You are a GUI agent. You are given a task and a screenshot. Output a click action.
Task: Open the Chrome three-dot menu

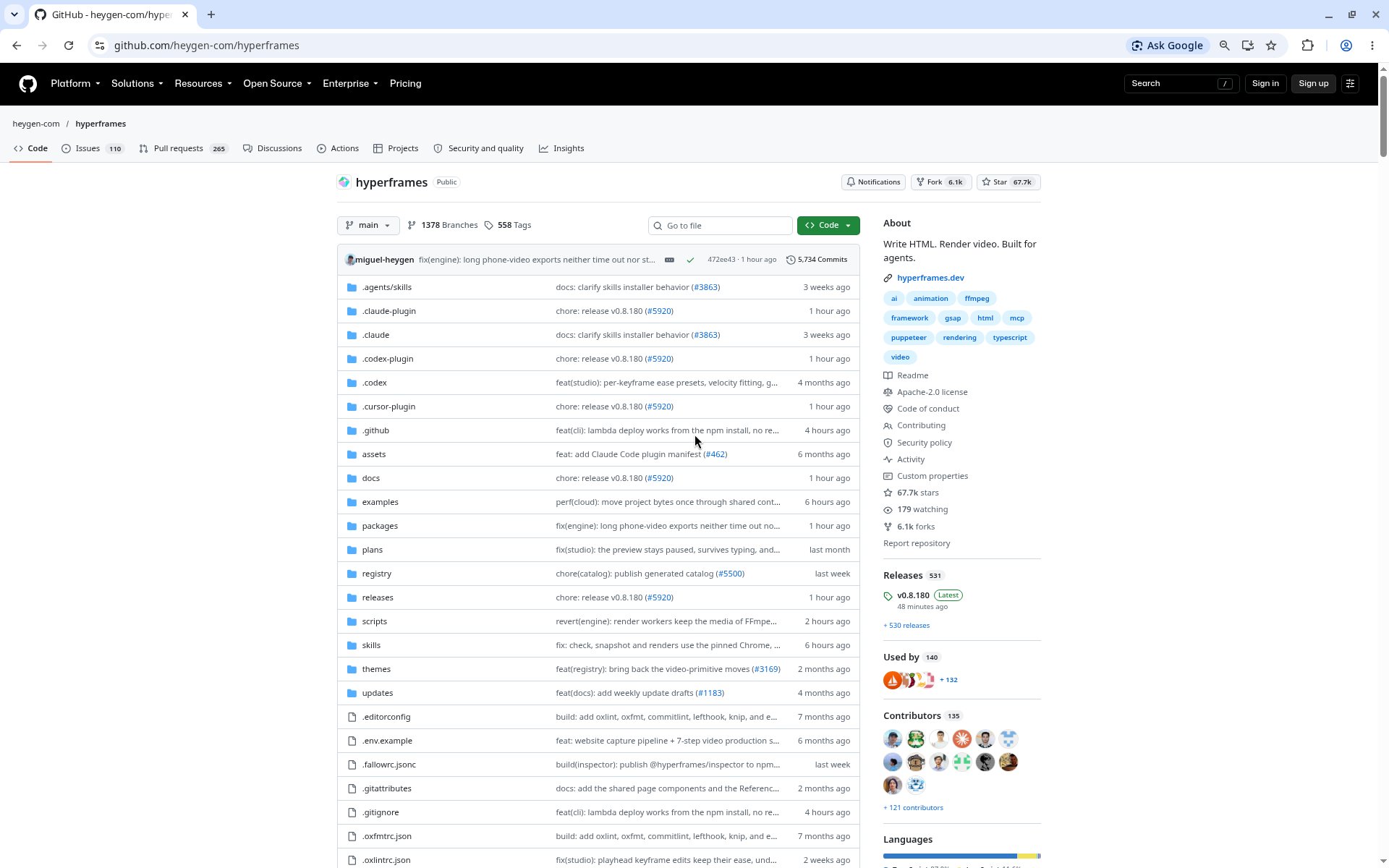click(x=1372, y=46)
